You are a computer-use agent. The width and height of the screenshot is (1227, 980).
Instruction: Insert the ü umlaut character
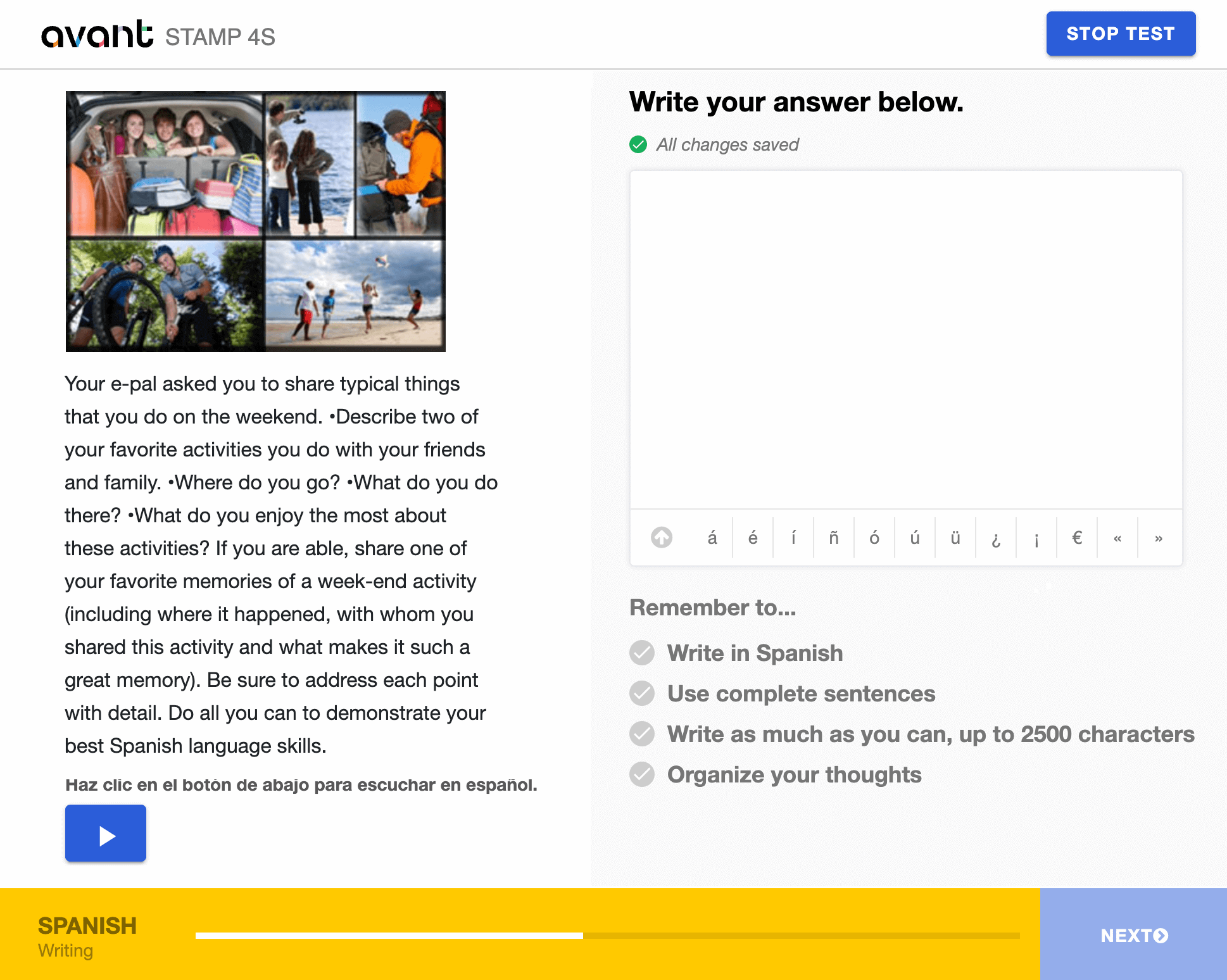(955, 538)
